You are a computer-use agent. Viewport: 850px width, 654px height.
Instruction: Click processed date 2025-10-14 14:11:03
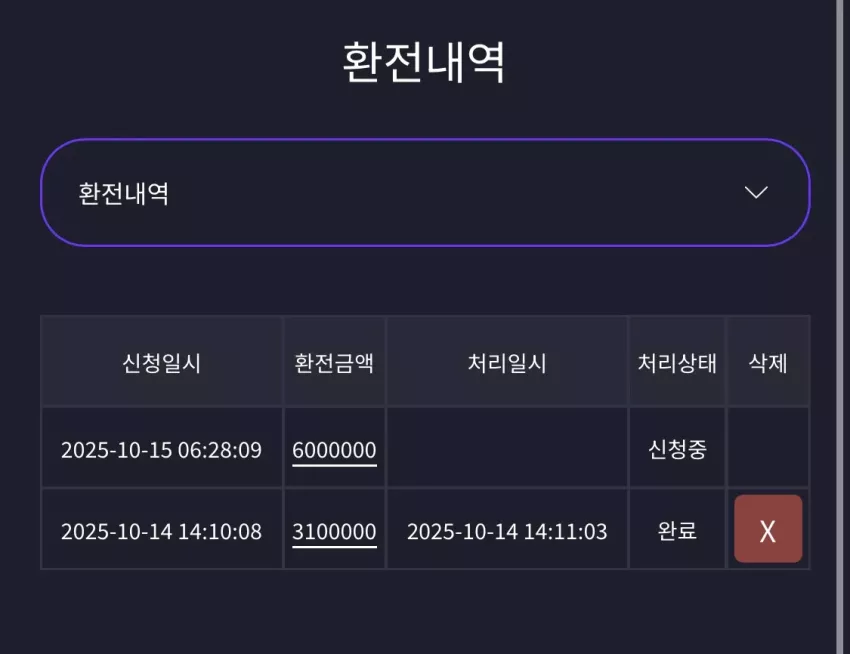click(507, 531)
